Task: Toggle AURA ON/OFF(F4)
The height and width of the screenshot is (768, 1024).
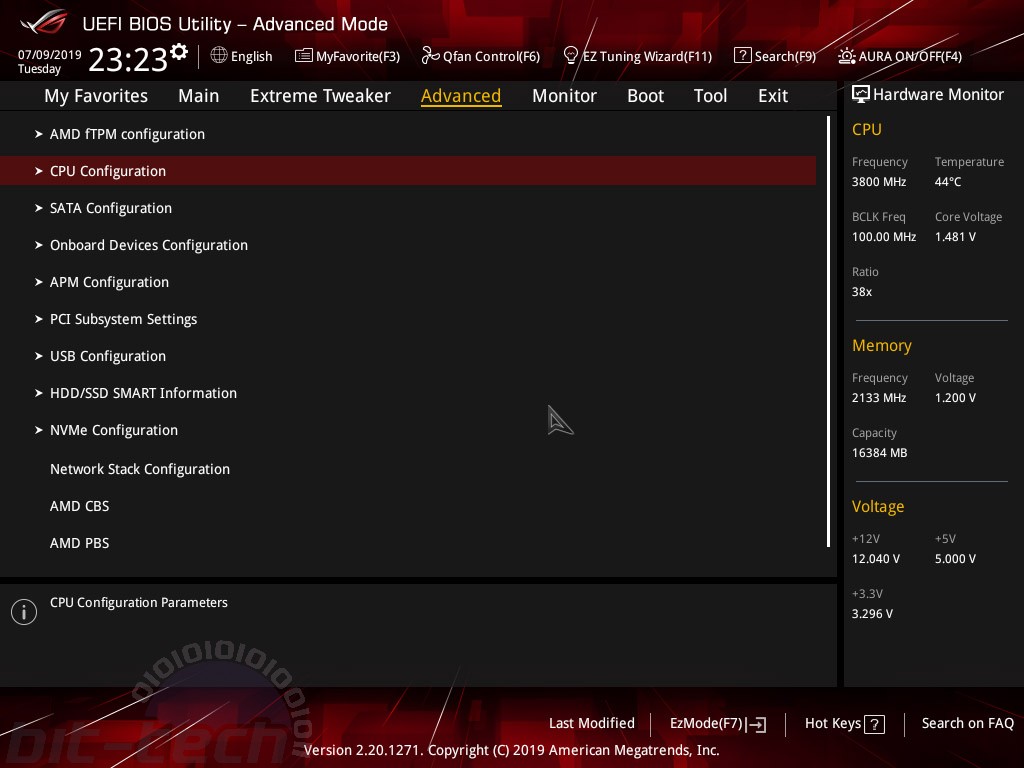Action: tap(910, 56)
